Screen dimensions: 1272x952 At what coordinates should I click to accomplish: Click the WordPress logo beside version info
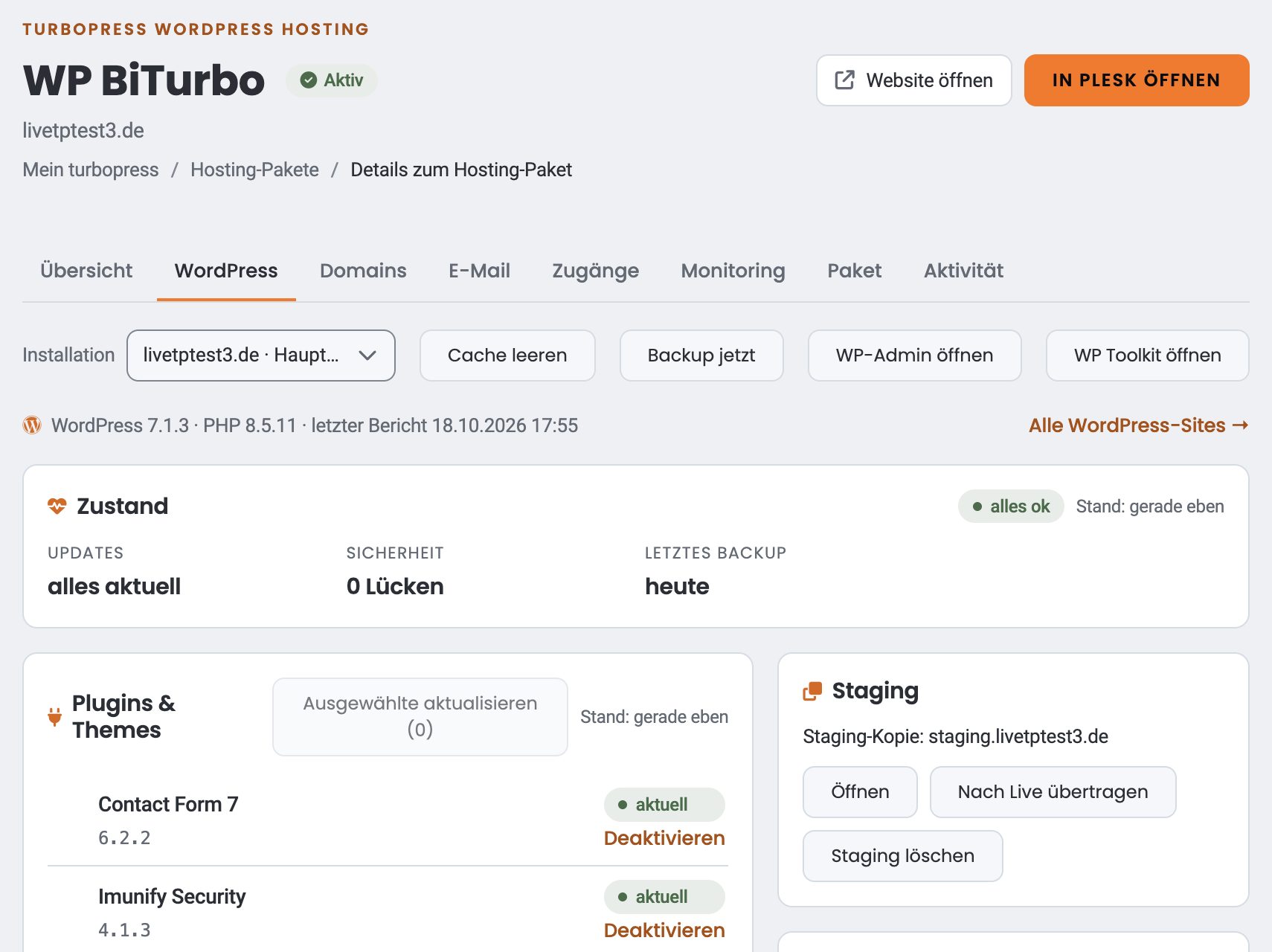point(32,425)
